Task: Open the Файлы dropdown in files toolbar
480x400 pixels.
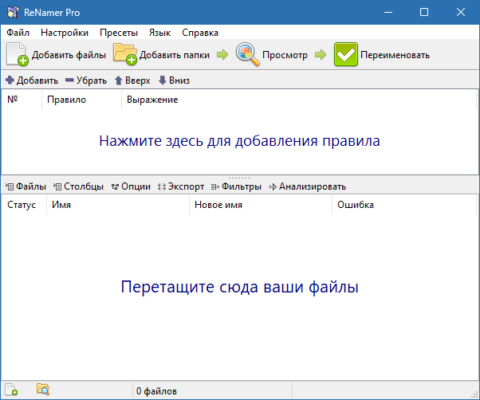Action: click(31, 186)
